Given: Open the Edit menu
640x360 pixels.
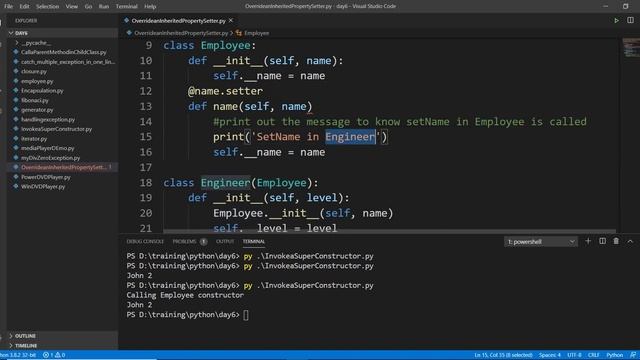Looking at the screenshot, I should tap(24, 7).
